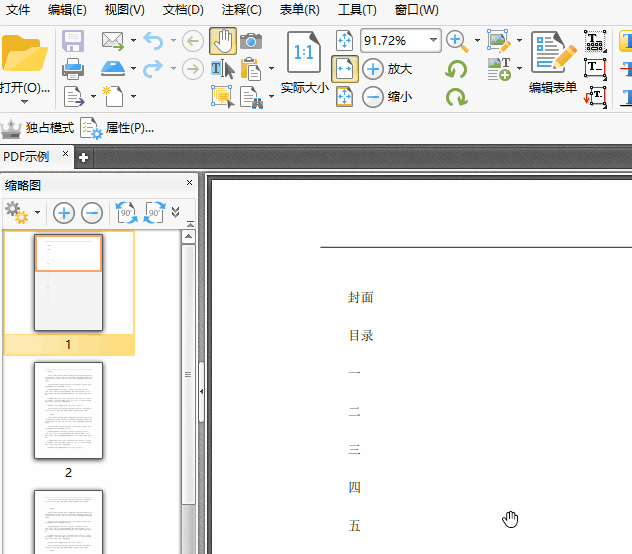Image resolution: width=632 pixels, height=554 pixels.
Task: Go to previous view arrow
Action: [x=193, y=41]
